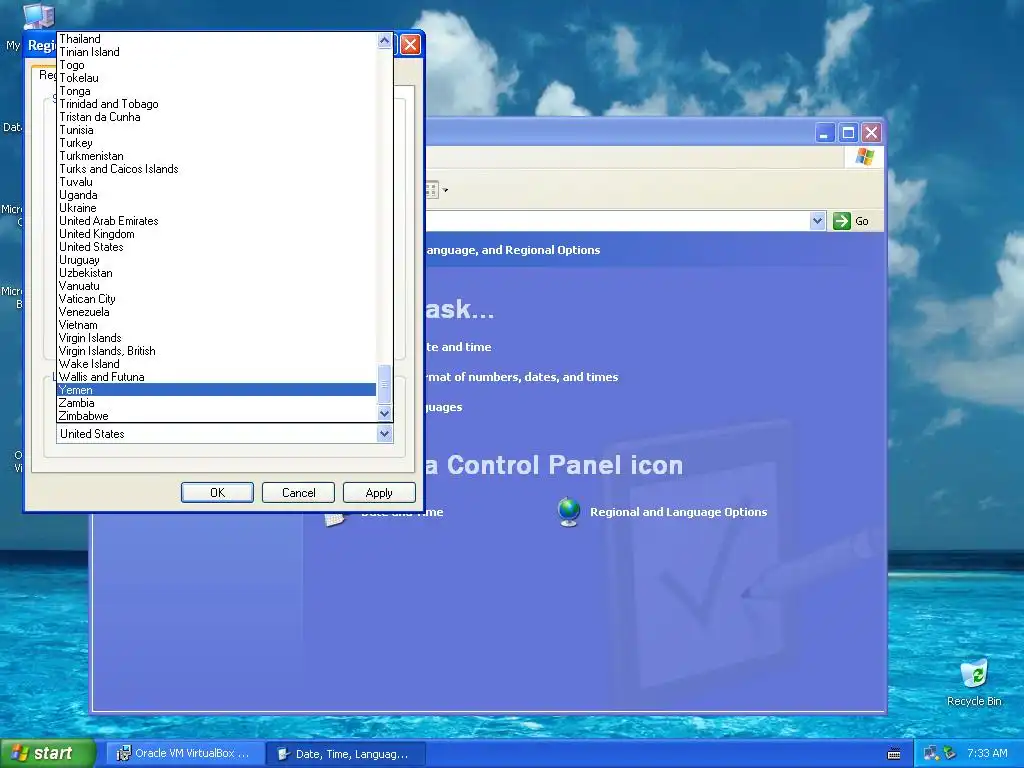Select Vatican City

[217, 299]
